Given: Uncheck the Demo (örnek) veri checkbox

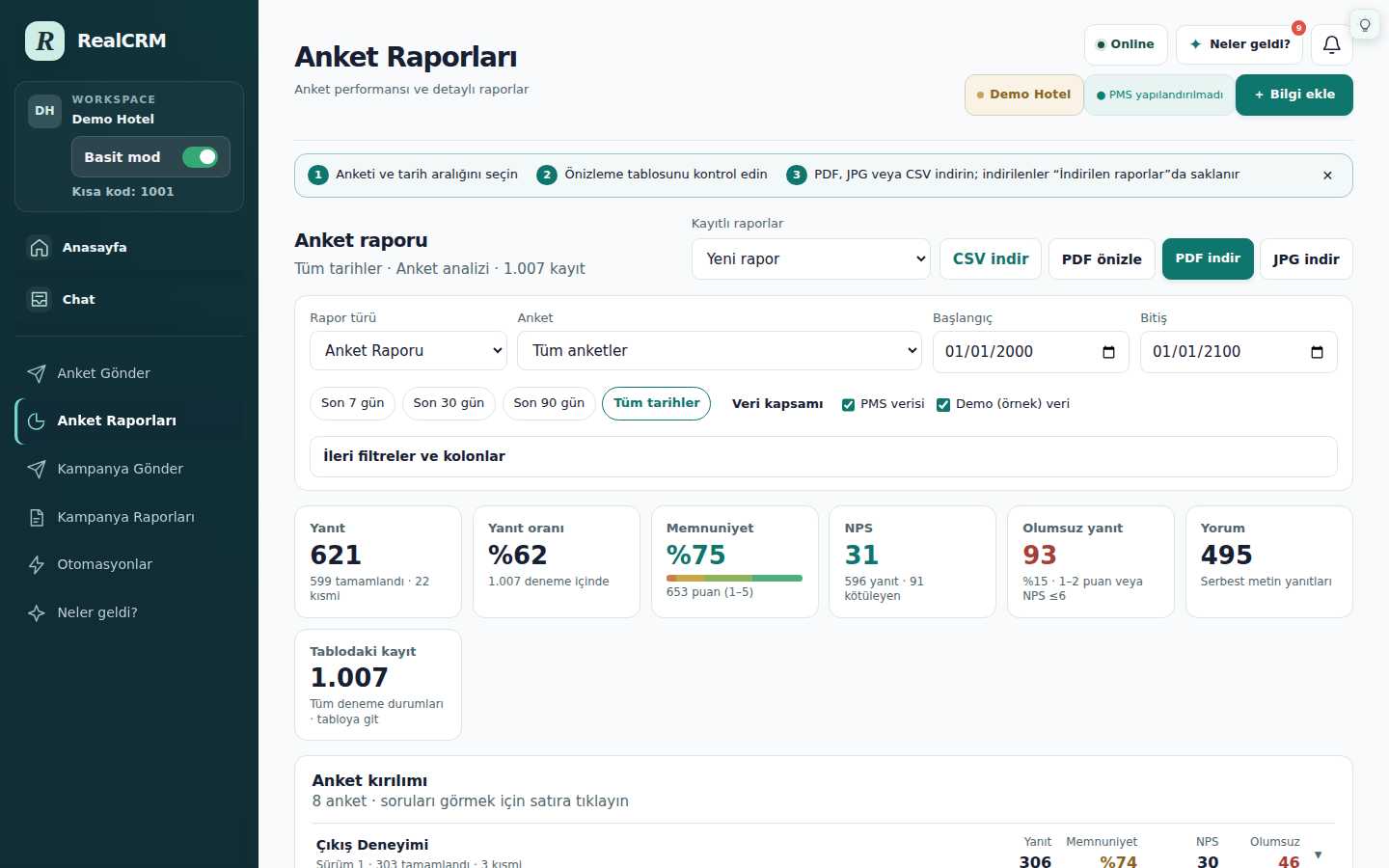Looking at the screenshot, I should click(x=943, y=405).
